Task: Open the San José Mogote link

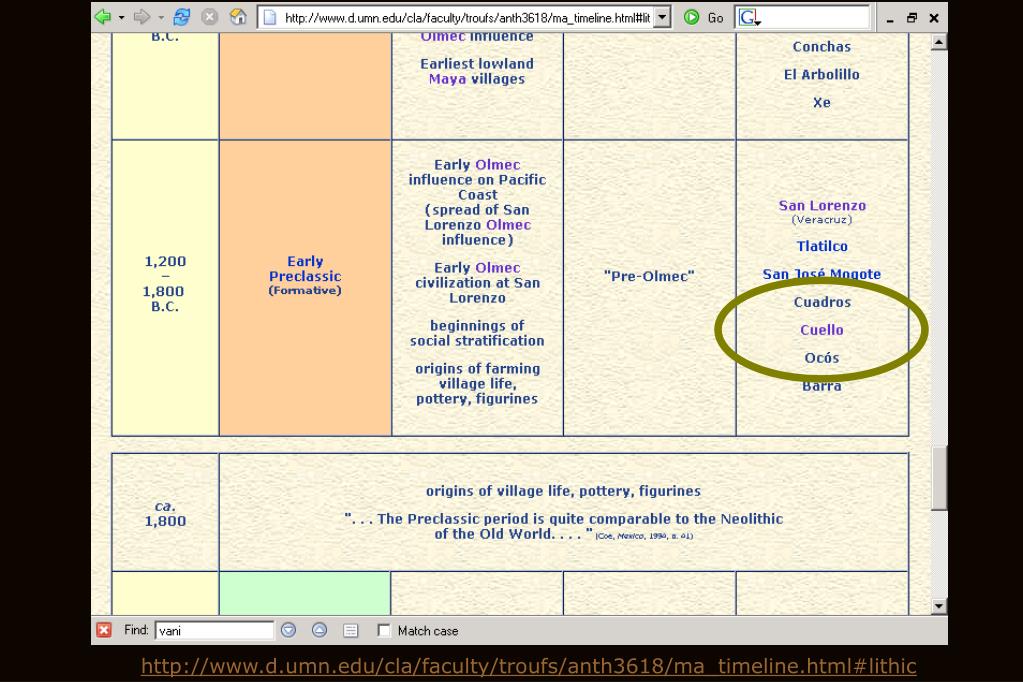Action: coord(822,274)
